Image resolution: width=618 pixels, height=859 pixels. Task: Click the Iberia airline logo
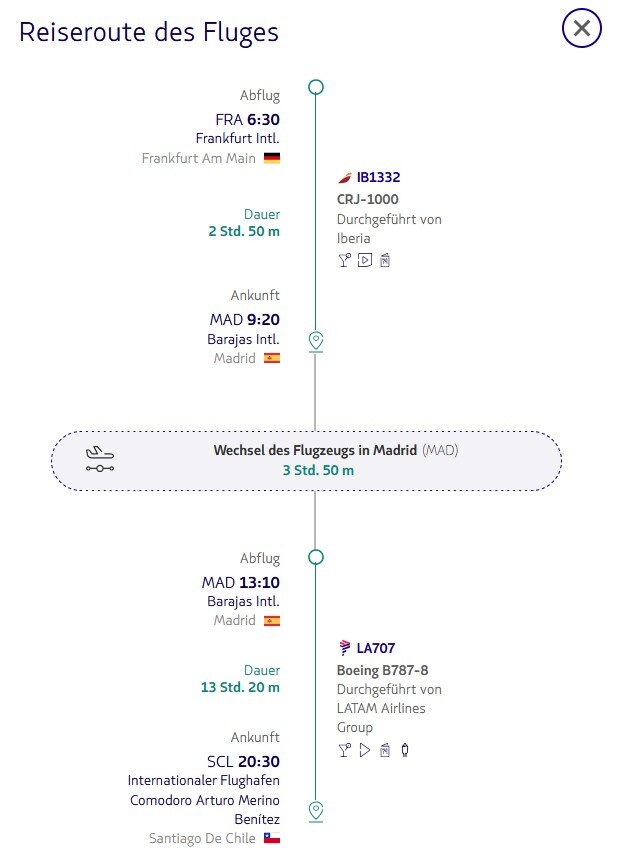click(x=345, y=177)
